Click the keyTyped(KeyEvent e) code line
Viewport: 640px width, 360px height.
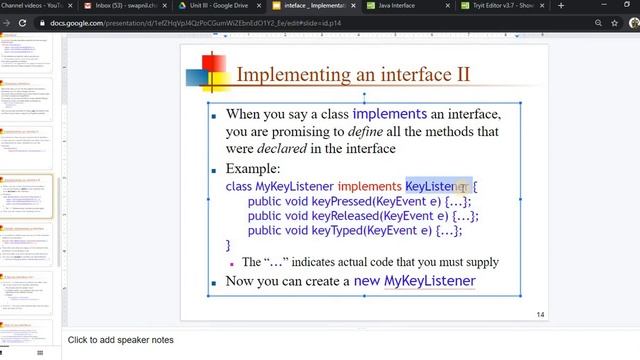(355, 231)
